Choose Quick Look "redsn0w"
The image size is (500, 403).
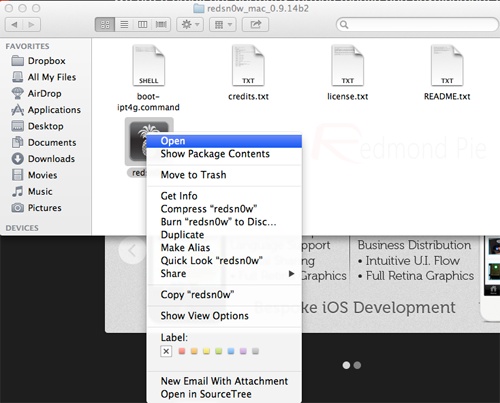(224, 261)
